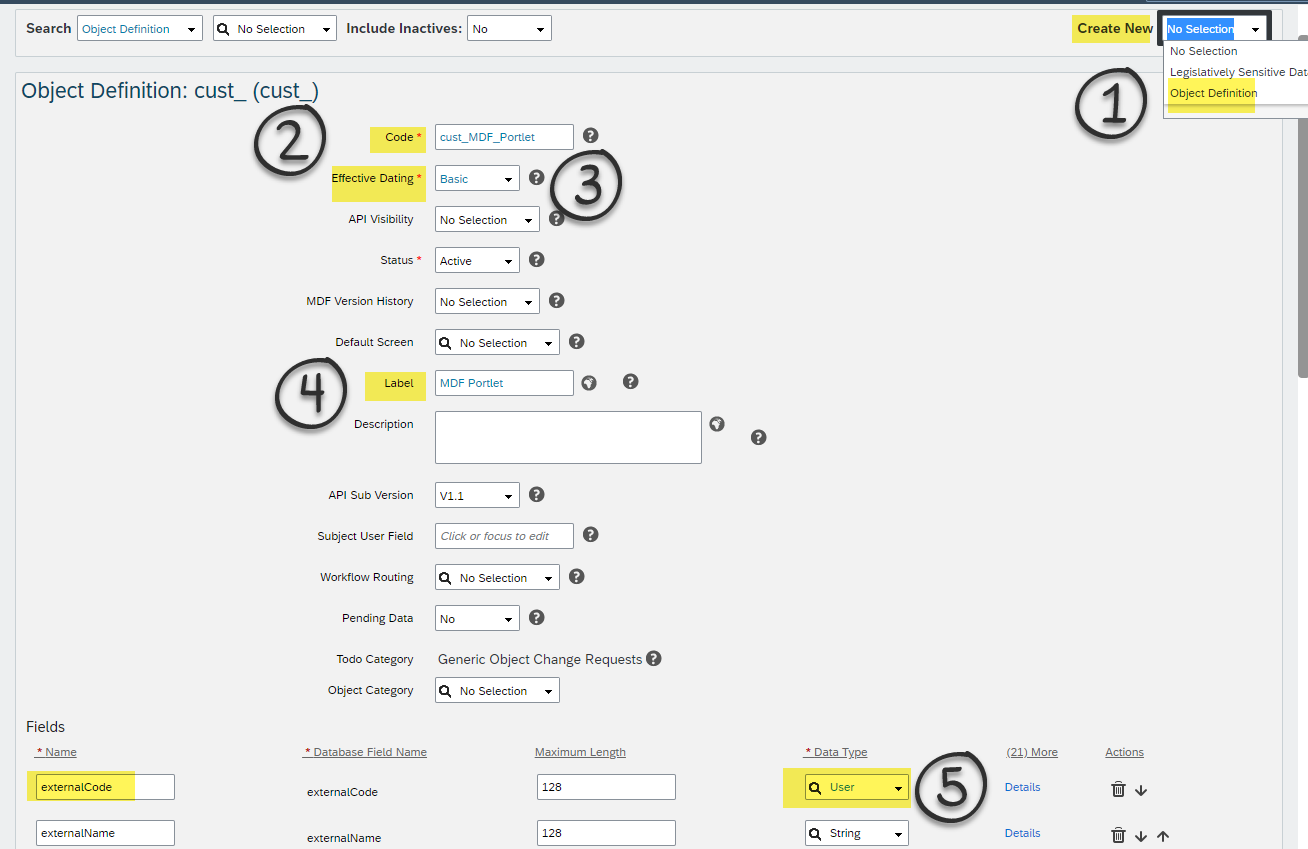1308x849 pixels.
Task: Open translations globe icon beside Label field
Action: tap(590, 382)
